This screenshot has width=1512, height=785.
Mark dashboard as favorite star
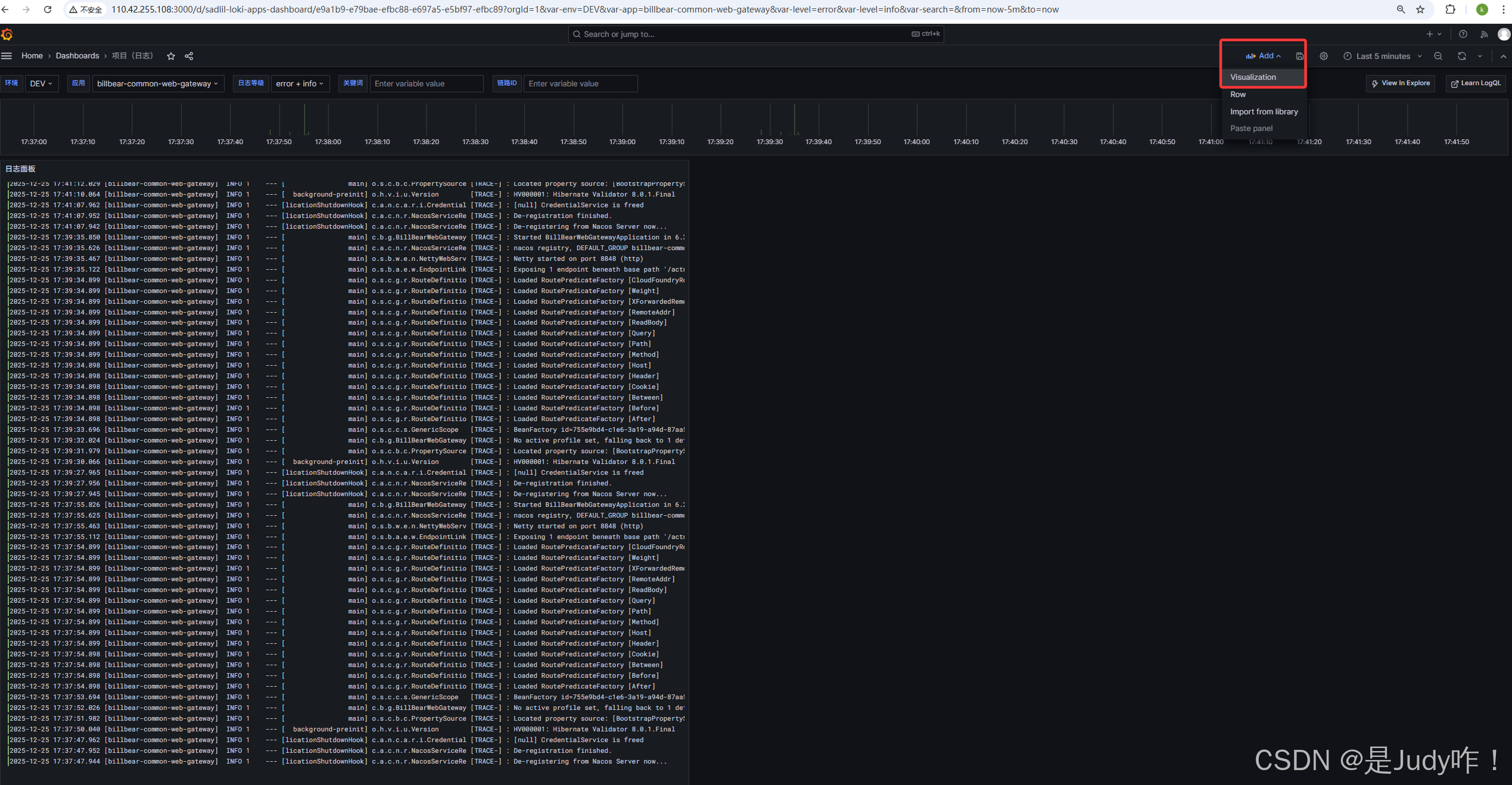coord(171,56)
